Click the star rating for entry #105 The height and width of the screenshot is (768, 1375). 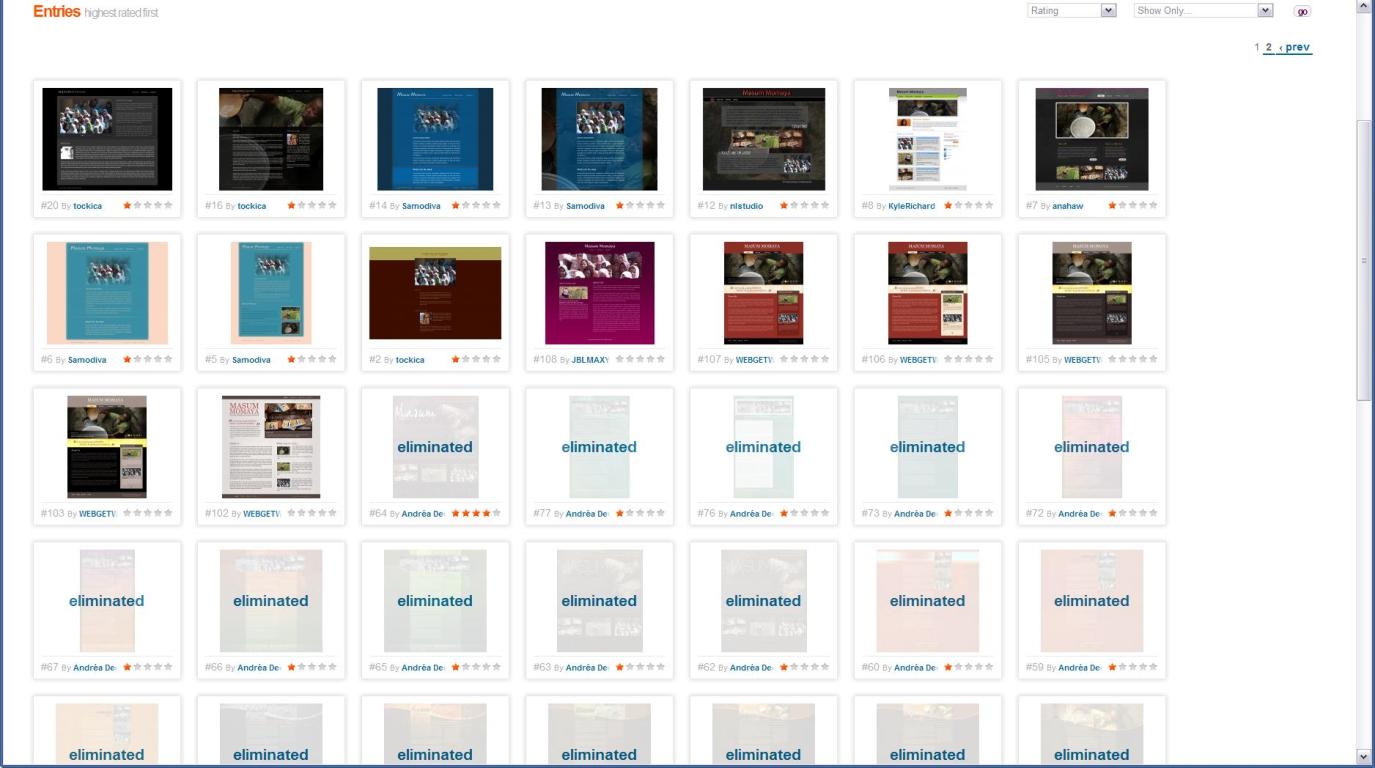(1132, 359)
